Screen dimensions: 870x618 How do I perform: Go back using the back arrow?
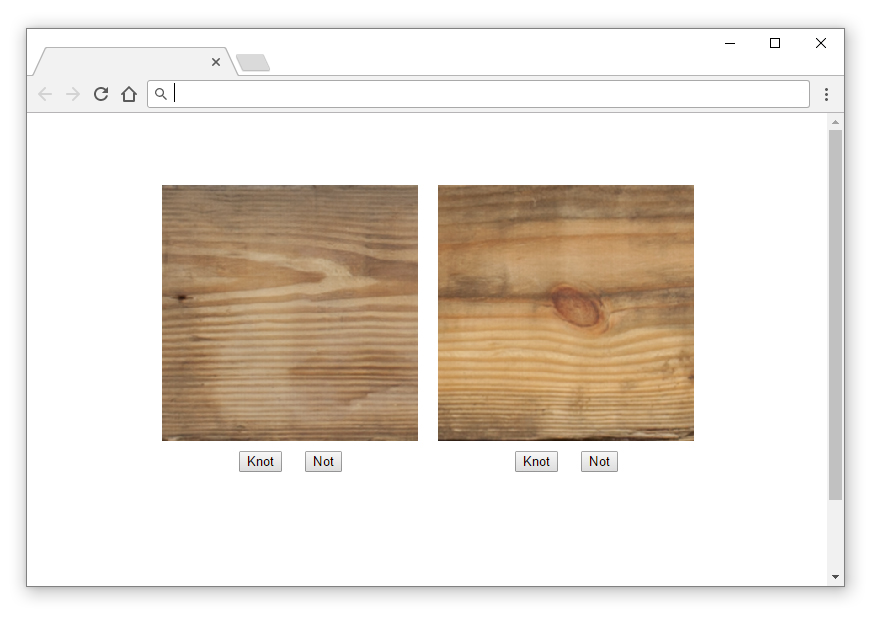tap(45, 94)
